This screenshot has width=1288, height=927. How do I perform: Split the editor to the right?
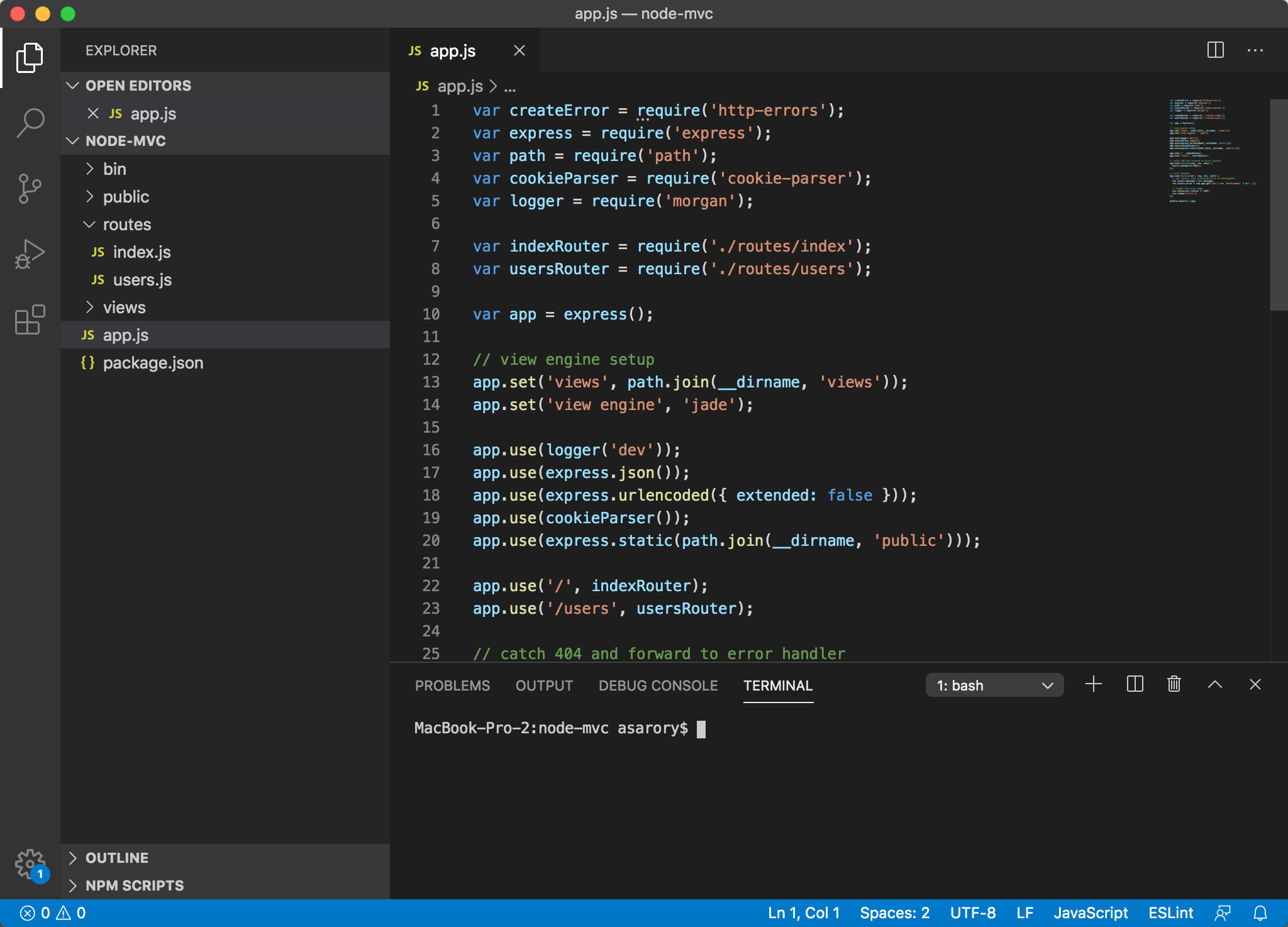[x=1215, y=50]
